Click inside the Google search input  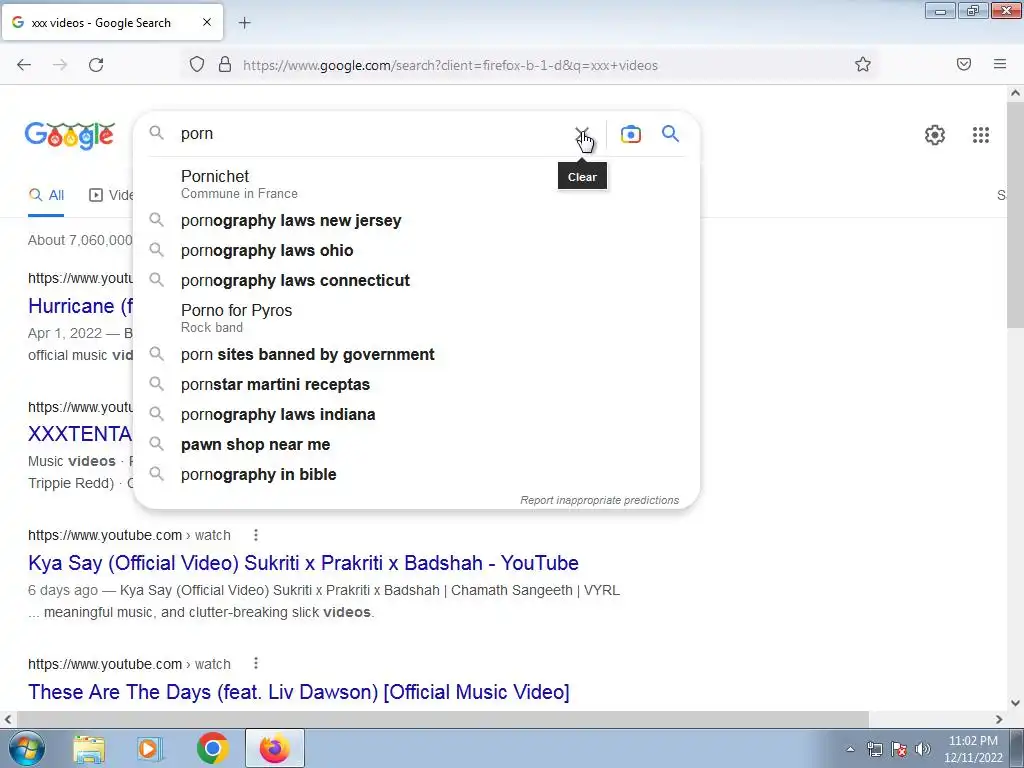point(372,134)
